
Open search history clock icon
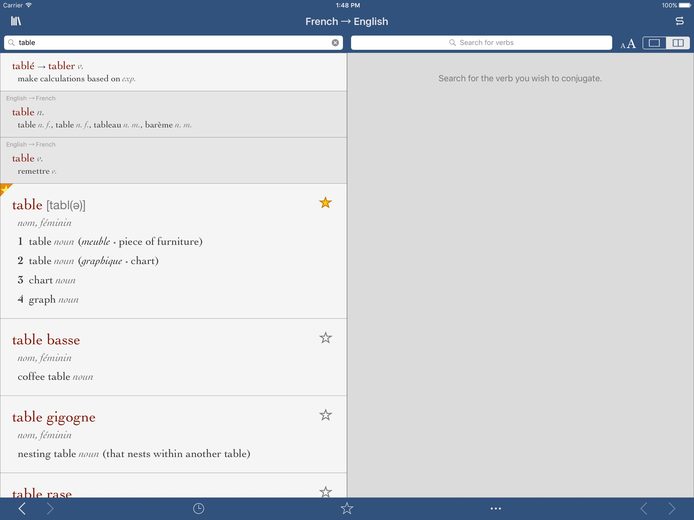[198, 508]
